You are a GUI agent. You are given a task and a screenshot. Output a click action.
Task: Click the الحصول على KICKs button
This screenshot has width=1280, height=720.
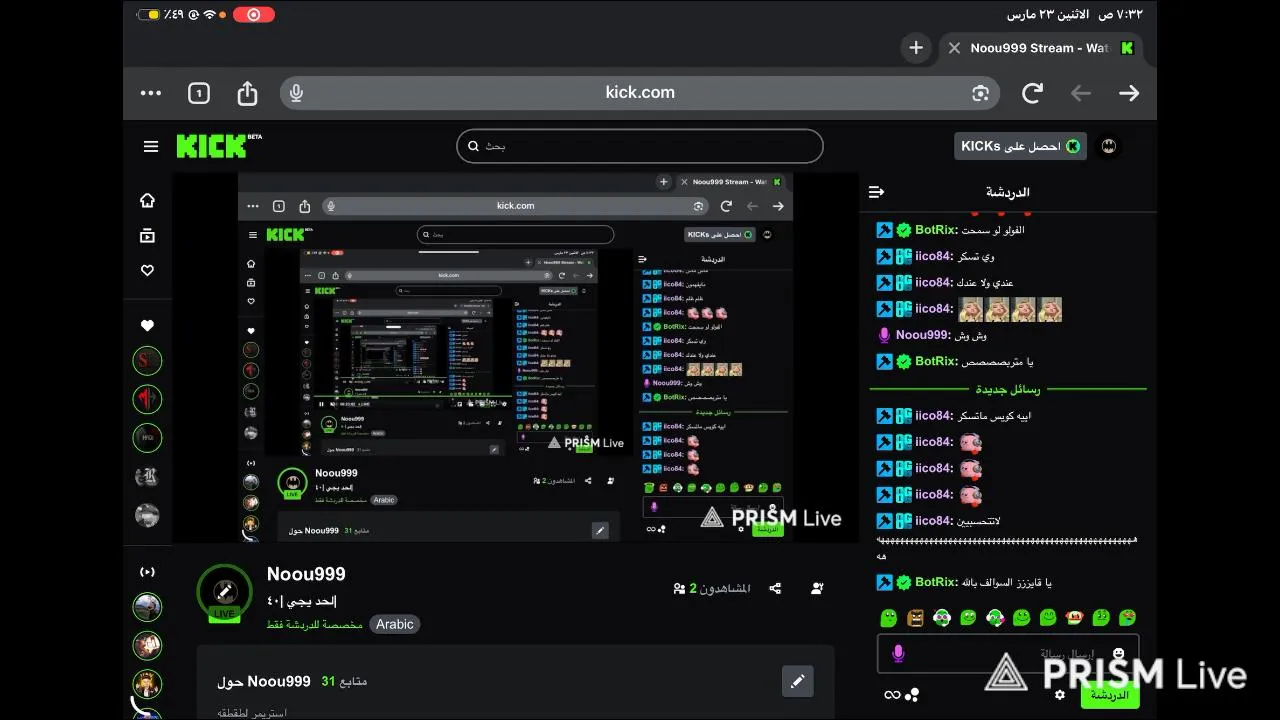point(1020,146)
